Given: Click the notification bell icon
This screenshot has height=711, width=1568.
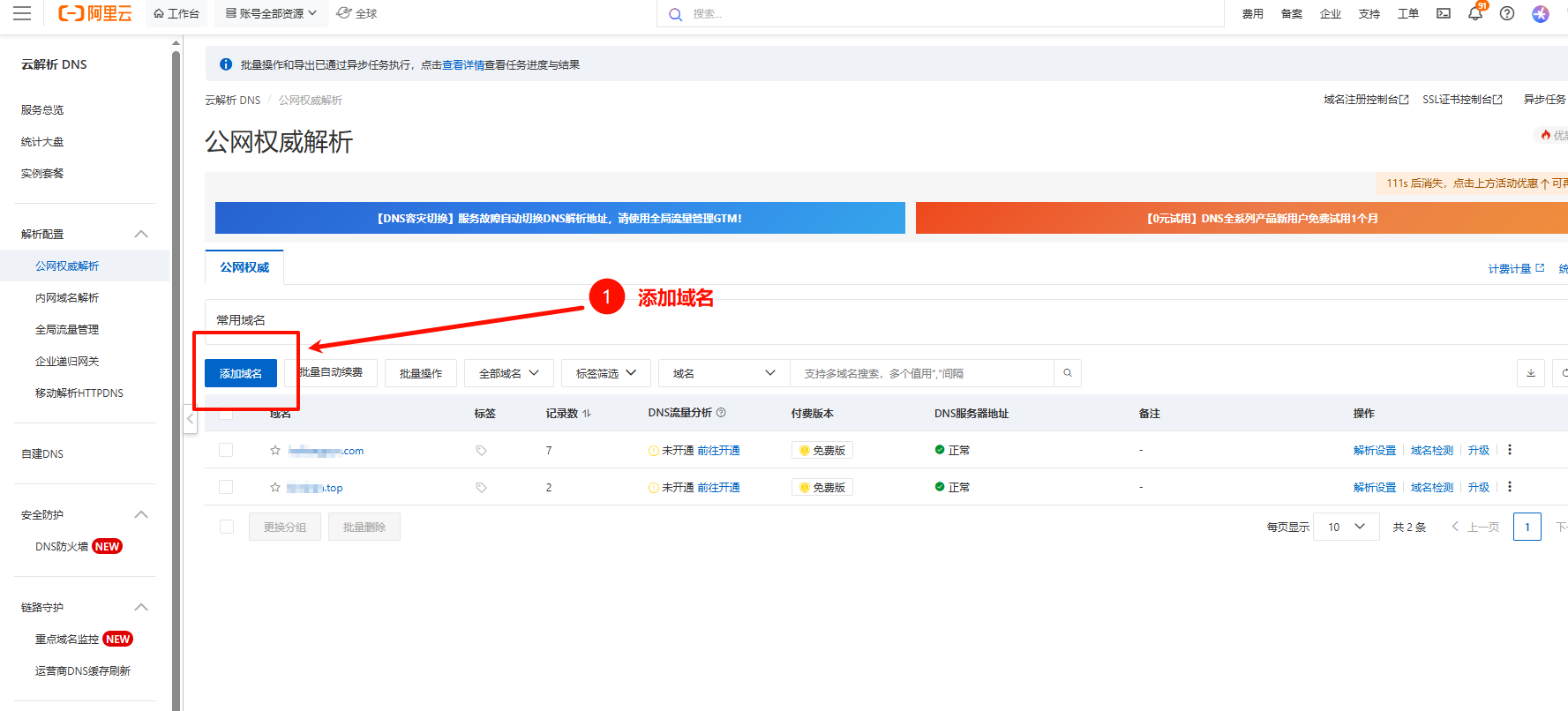Looking at the screenshot, I should tap(1474, 13).
